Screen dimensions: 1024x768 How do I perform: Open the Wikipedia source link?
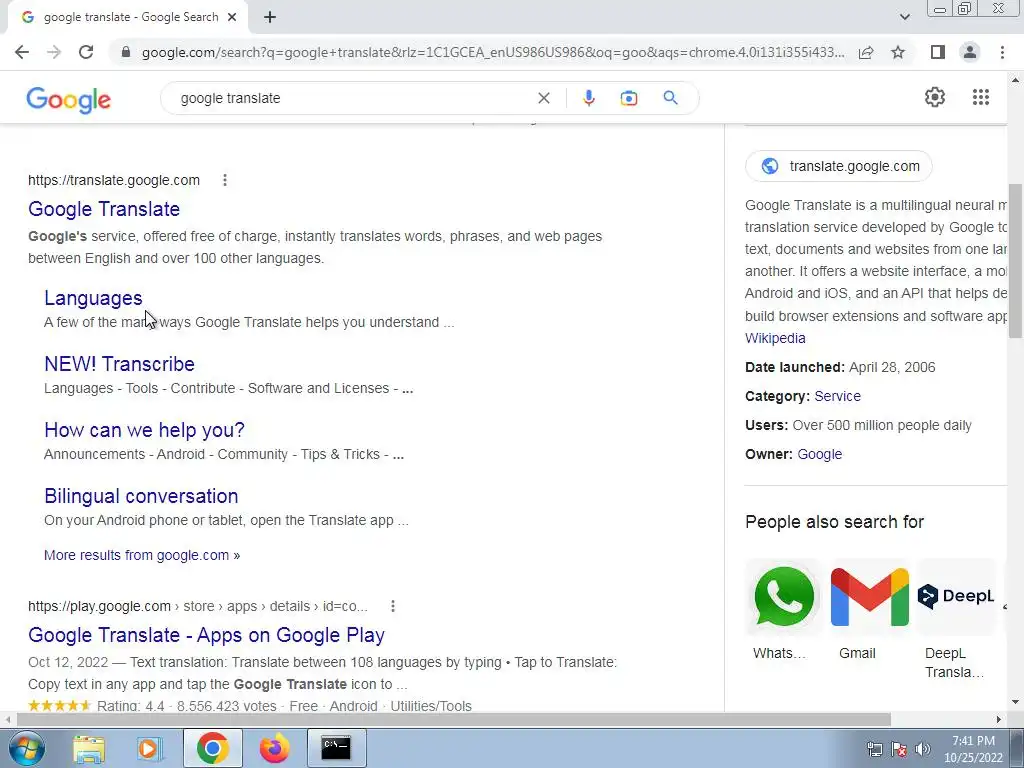tap(775, 338)
